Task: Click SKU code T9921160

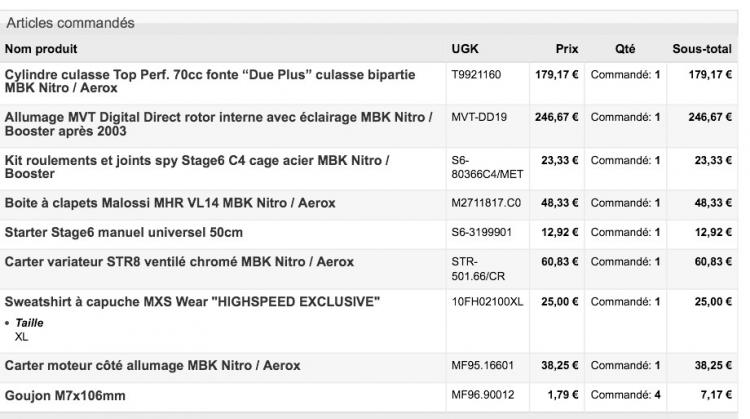Action: pyautogui.click(x=476, y=75)
